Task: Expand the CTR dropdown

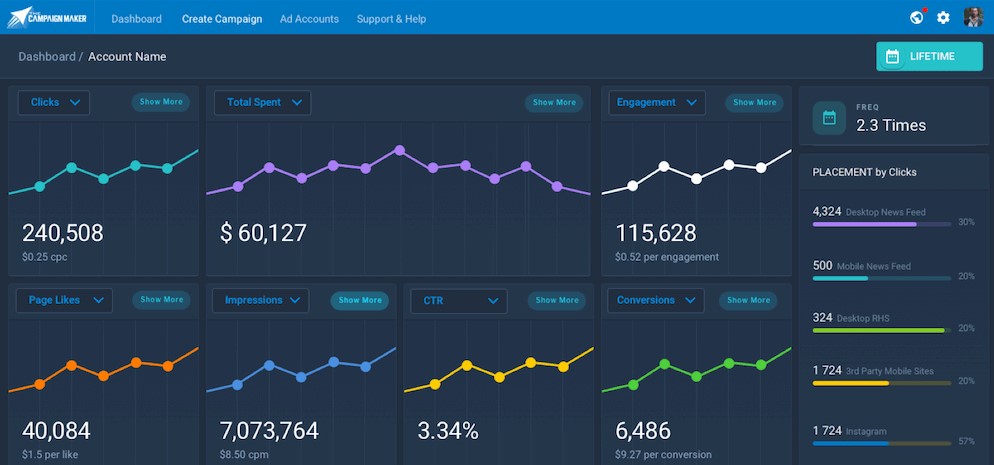Action: (x=459, y=301)
